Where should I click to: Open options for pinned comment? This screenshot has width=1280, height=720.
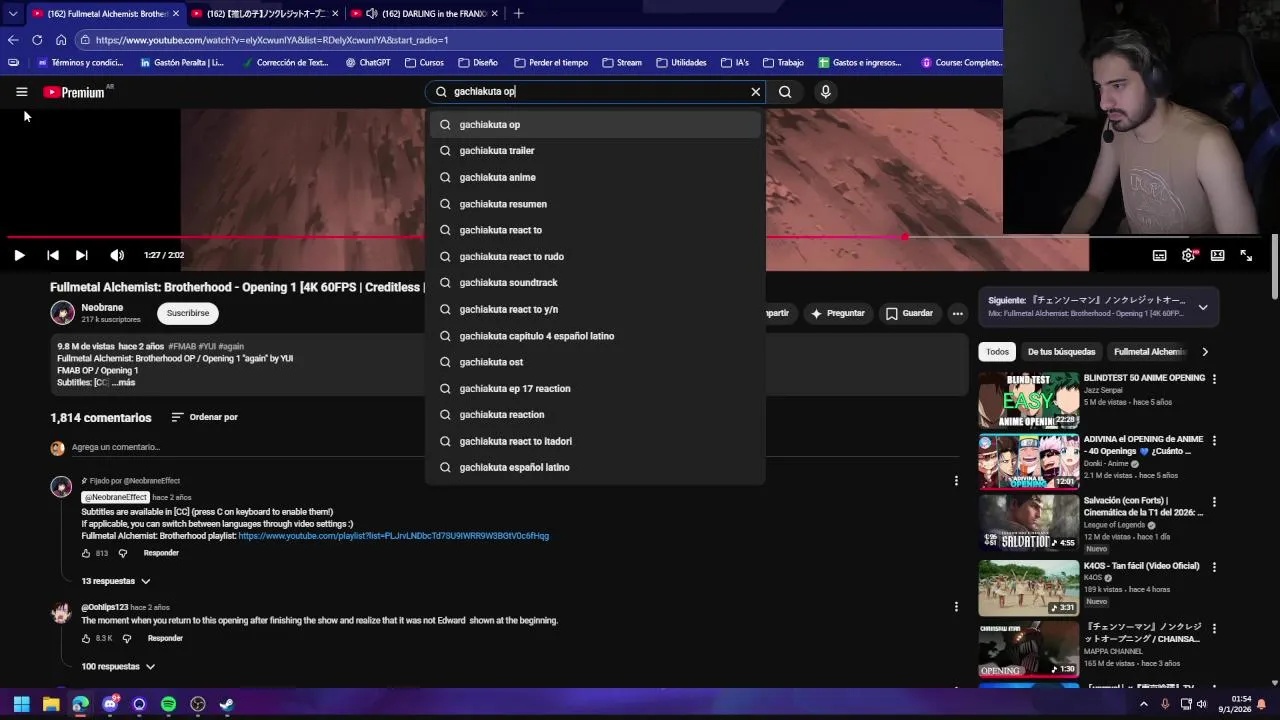tap(956, 481)
